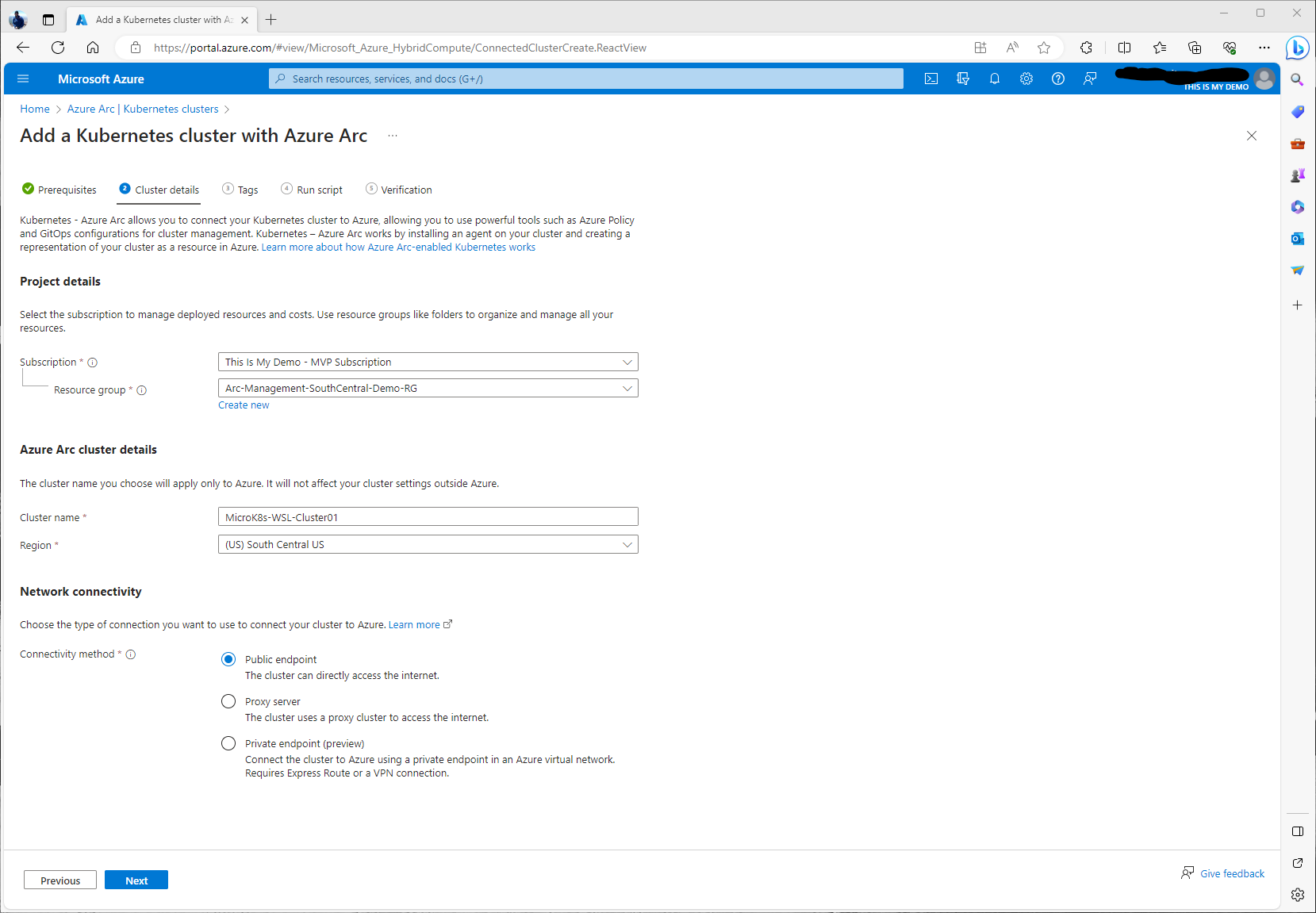The width and height of the screenshot is (1316, 913).
Task: Open Azure Cloud Shell icon
Action: 931,79
